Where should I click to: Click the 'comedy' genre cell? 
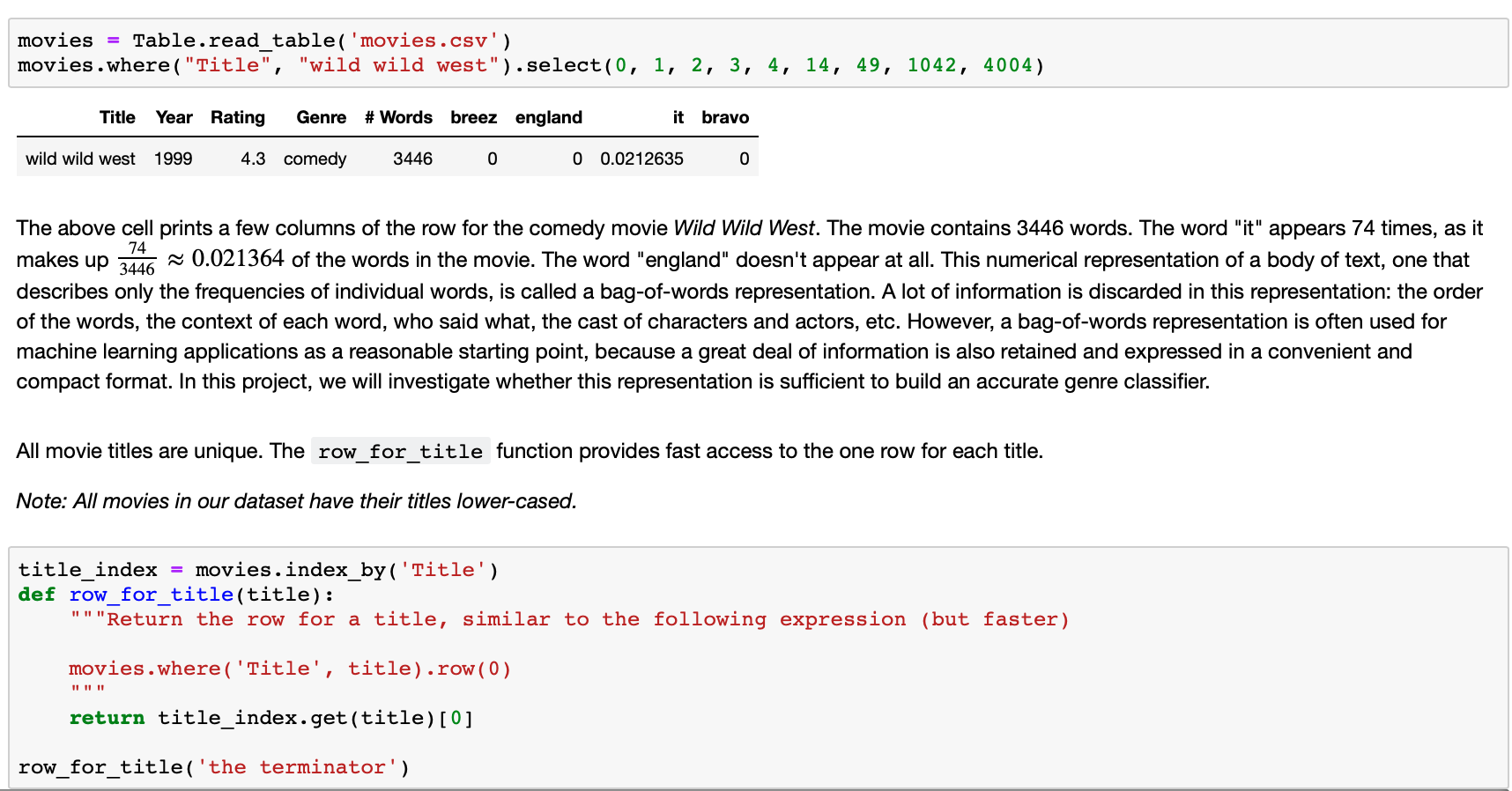(x=315, y=159)
